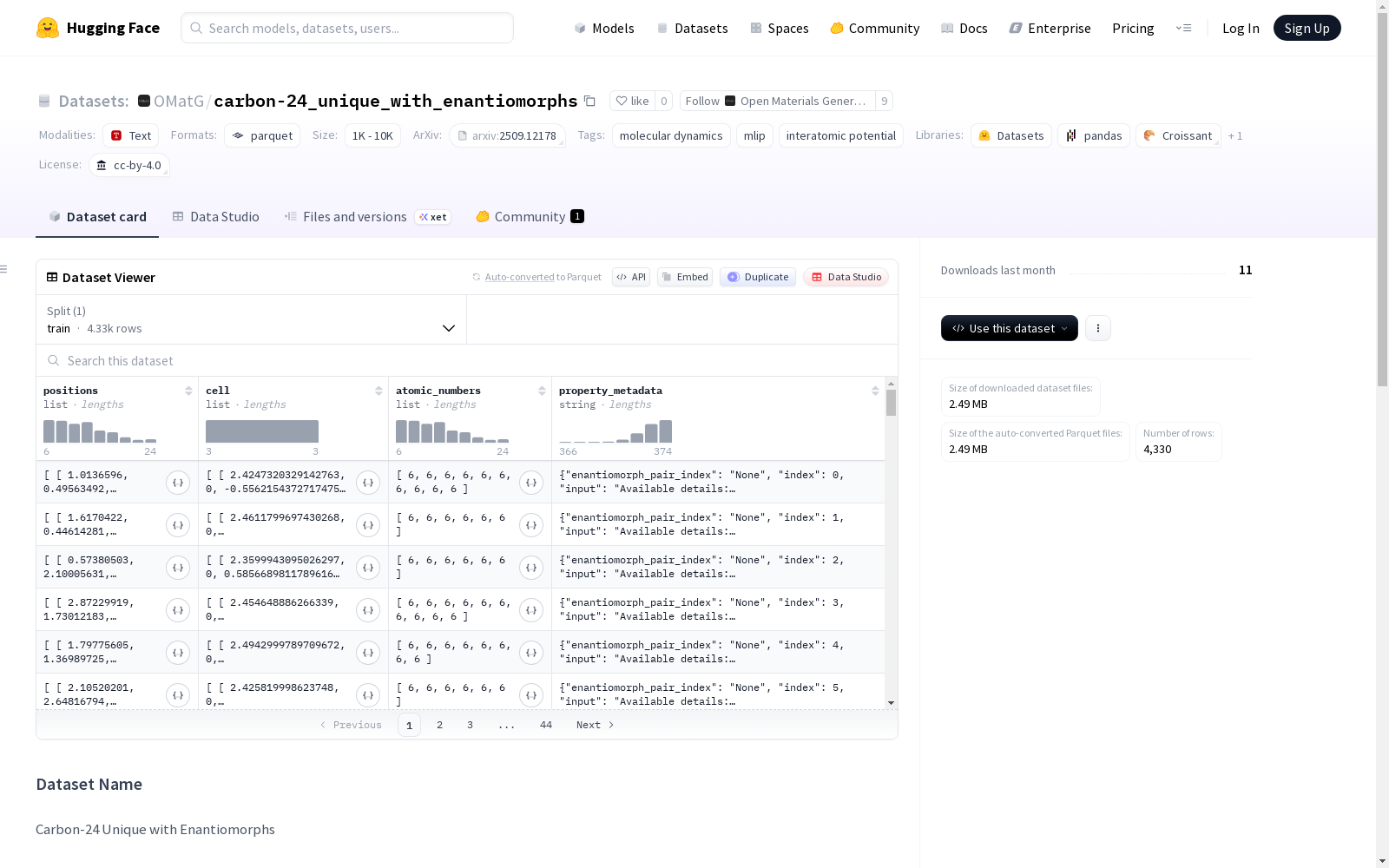Viewport: 1389px width, 868px height.
Task: Expand cell value in the index 1 row
Action: tap(368, 525)
